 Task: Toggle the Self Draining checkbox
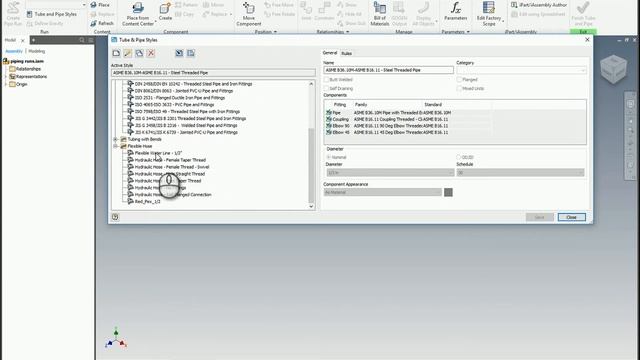coord(327,88)
